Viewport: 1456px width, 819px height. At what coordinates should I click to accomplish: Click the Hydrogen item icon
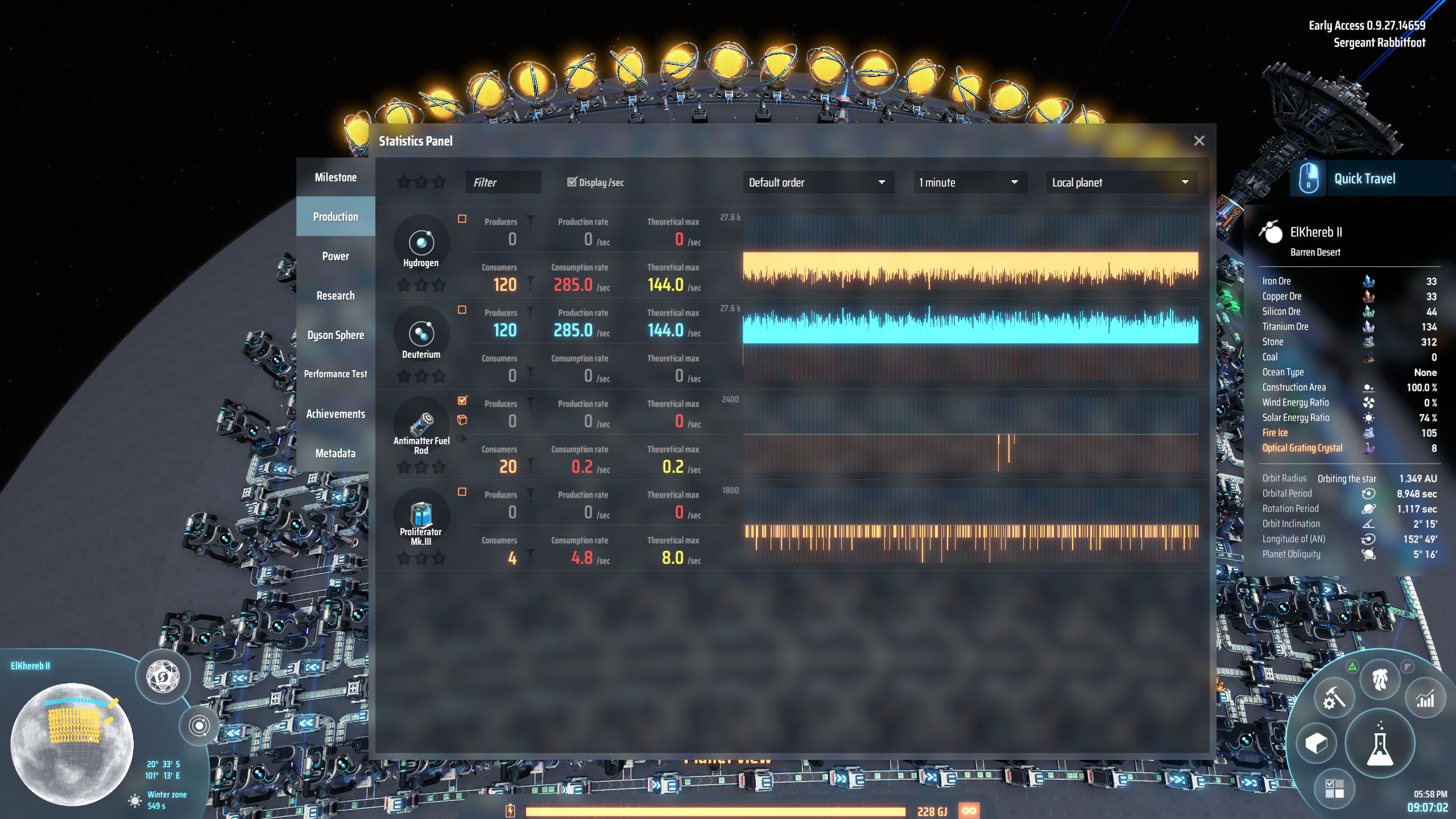[x=421, y=243]
